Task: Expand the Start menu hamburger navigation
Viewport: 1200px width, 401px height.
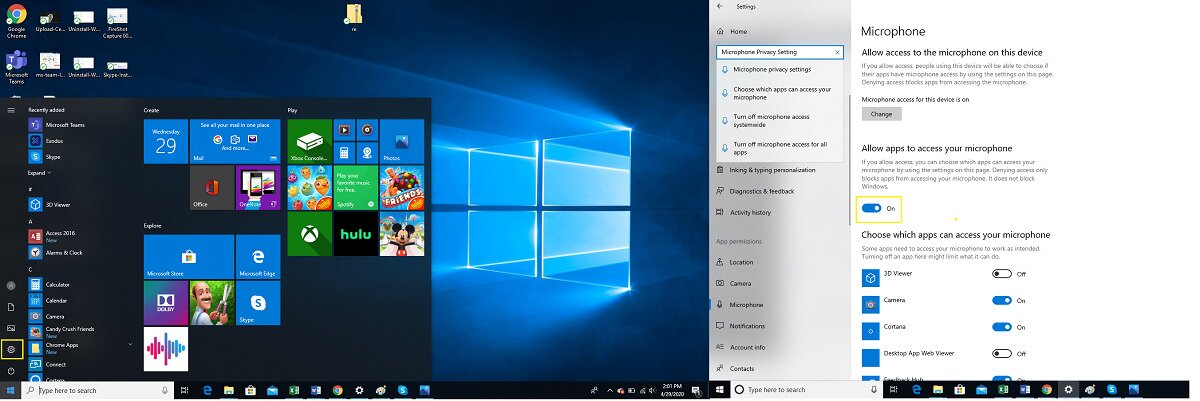Action: pyautogui.click(x=11, y=109)
